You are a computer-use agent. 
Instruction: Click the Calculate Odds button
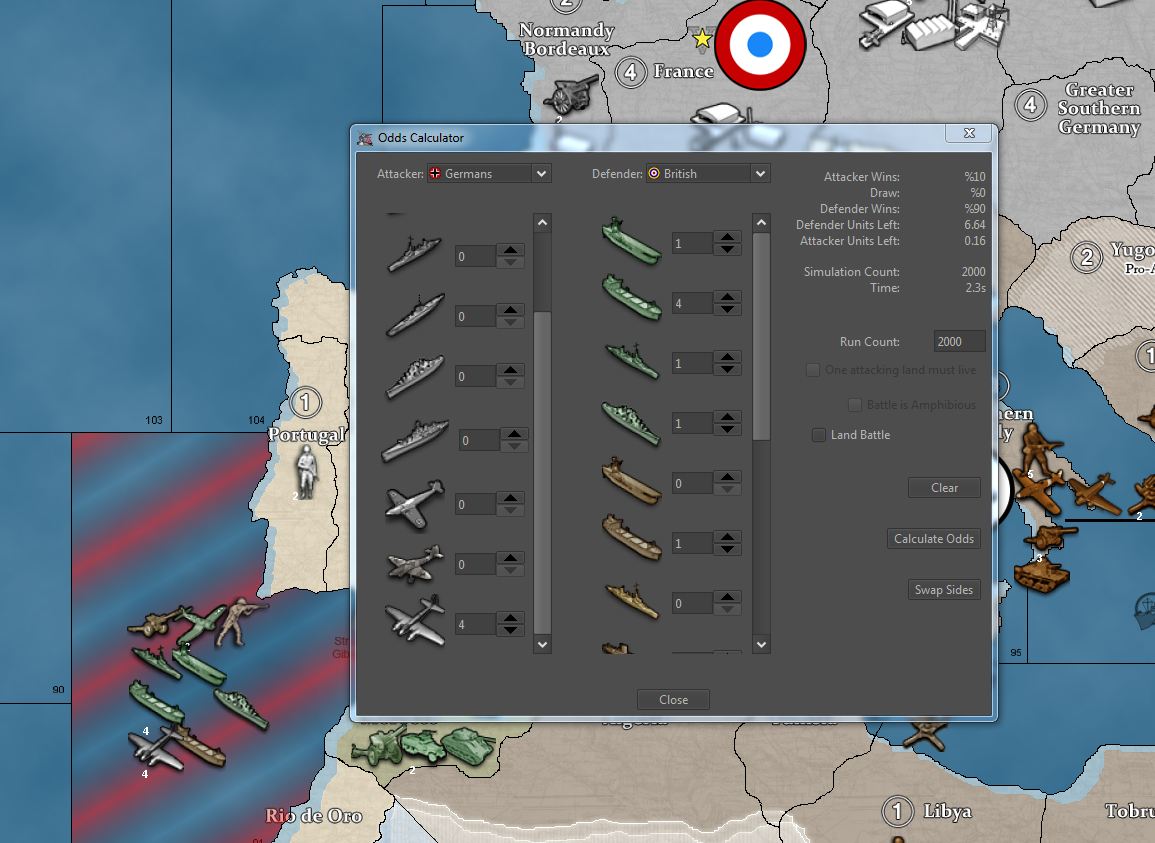(933, 539)
